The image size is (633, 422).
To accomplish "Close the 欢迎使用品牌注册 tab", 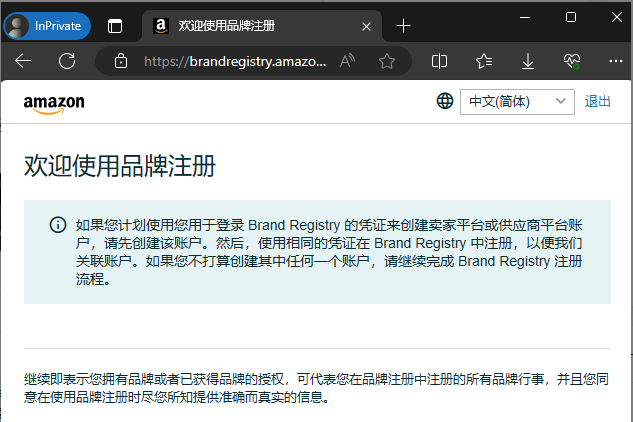I will tap(366, 27).
